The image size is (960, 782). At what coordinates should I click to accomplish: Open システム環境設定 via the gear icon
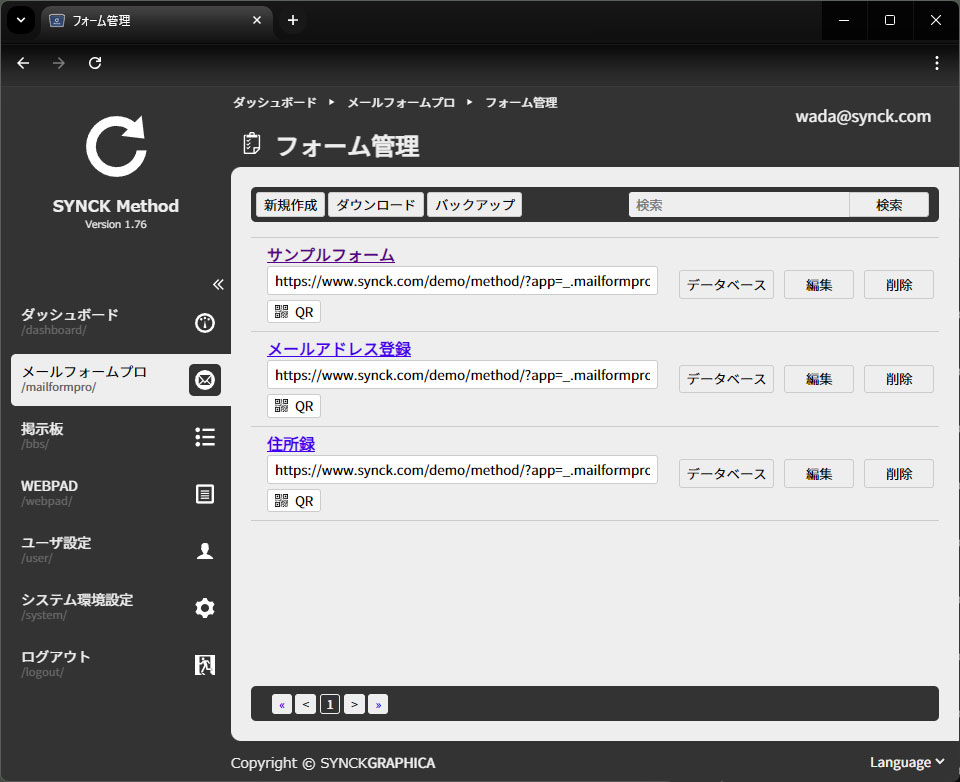point(205,608)
